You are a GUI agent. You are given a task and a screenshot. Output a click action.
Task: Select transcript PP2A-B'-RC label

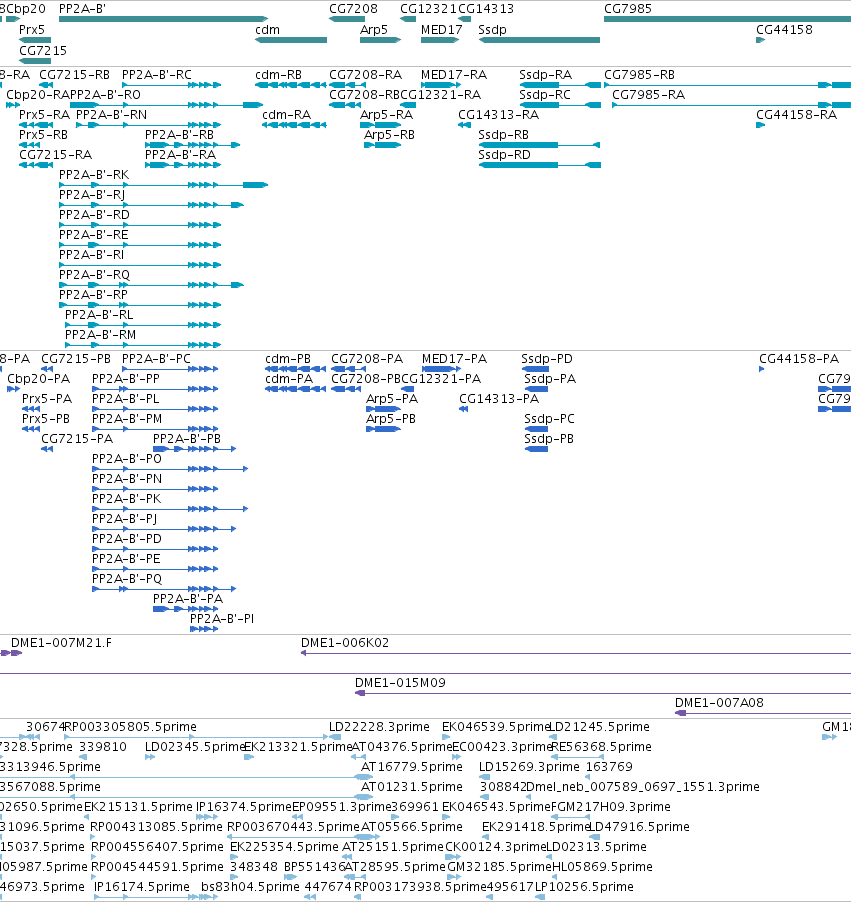tap(157, 75)
